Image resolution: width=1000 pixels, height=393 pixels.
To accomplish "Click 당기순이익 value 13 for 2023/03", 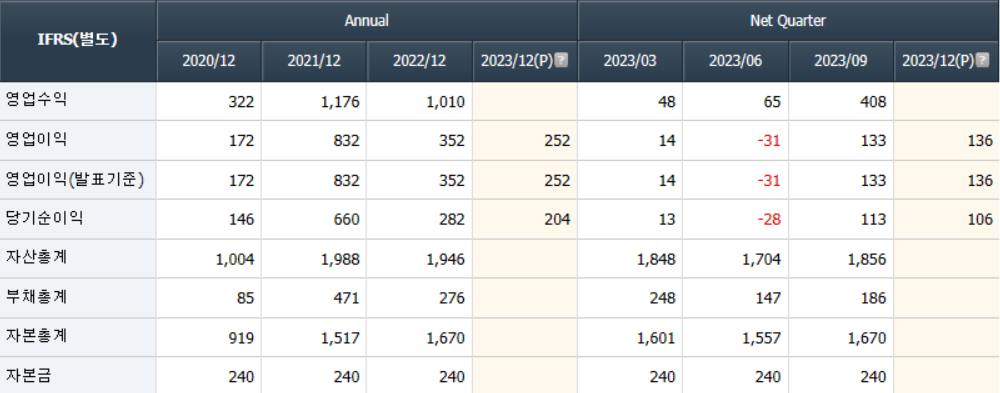I will [x=667, y=219].
